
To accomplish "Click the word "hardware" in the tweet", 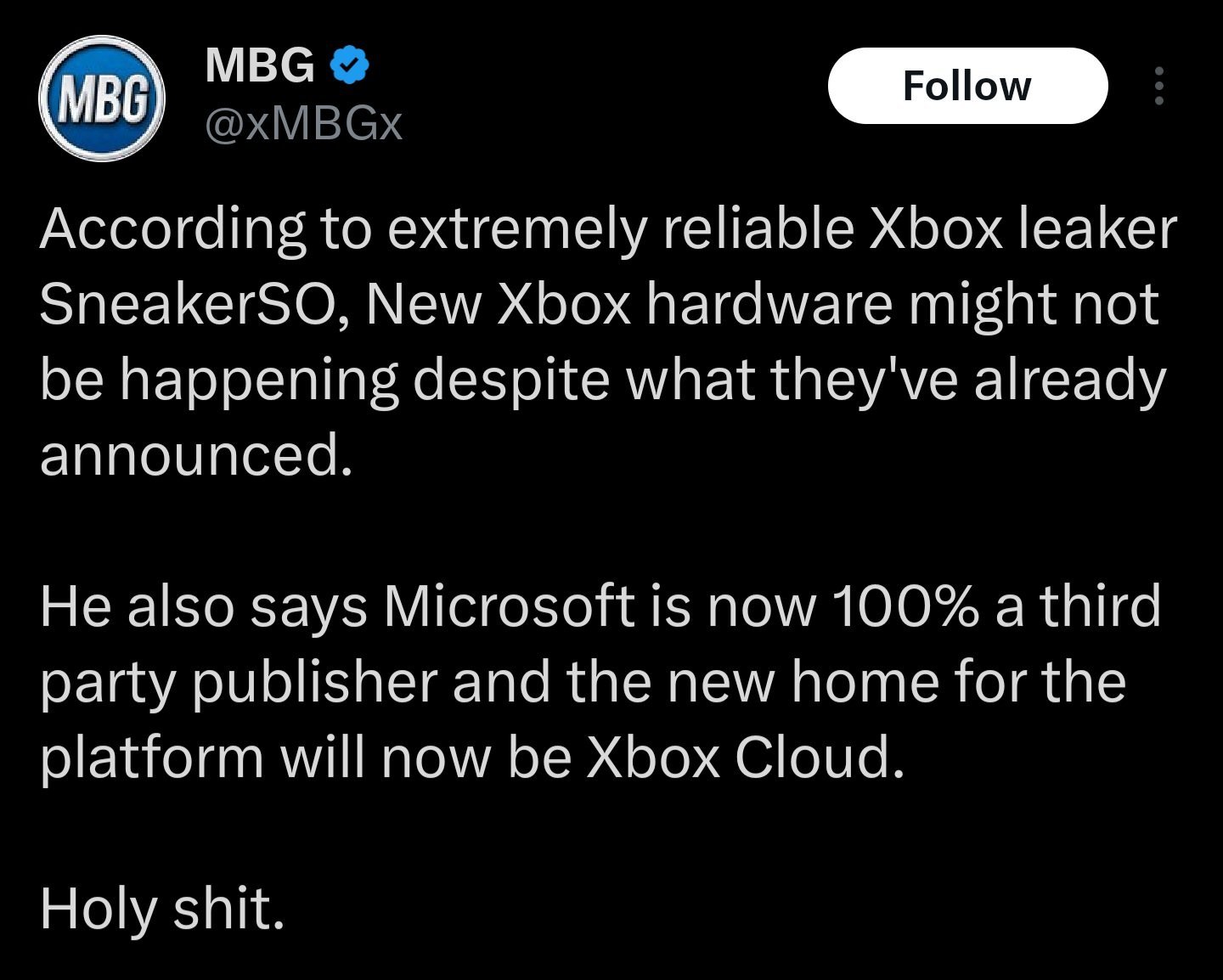I will (769, 304).
